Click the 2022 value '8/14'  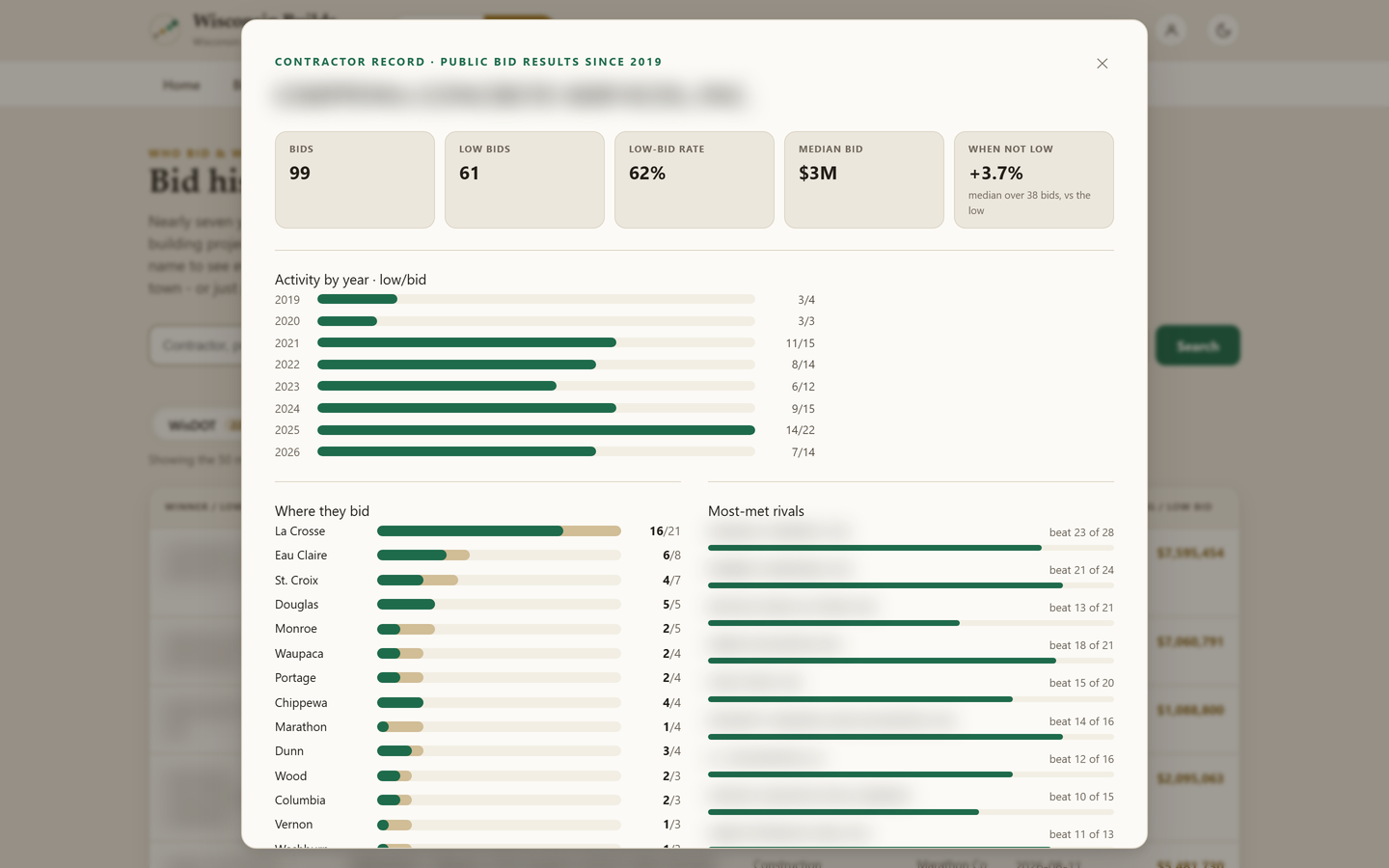pyautogui.click(x=803, y=365)
